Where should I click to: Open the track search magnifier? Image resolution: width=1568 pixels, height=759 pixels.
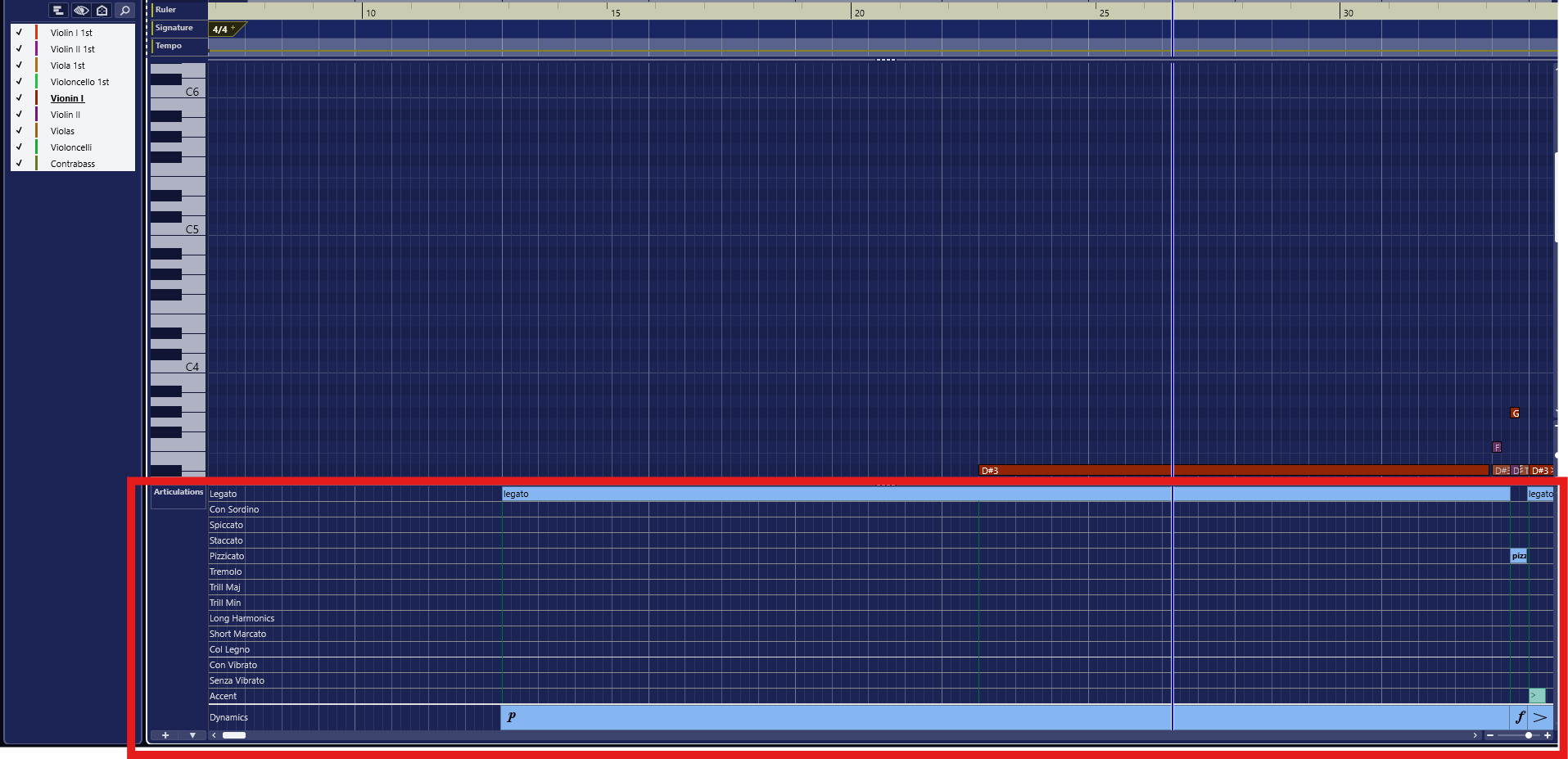(x=124, y=11)
